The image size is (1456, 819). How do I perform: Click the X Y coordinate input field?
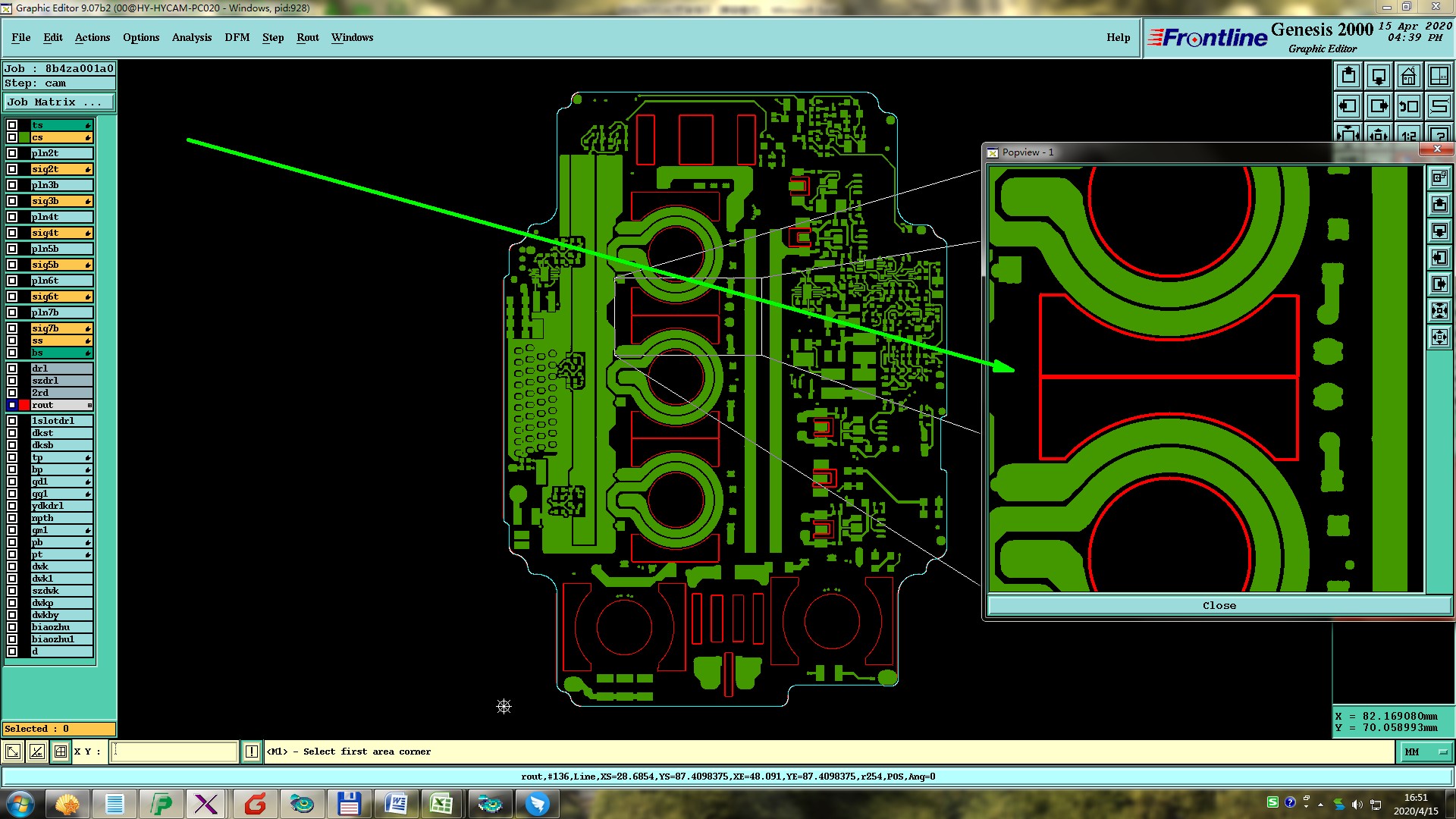tap(174, 752)
